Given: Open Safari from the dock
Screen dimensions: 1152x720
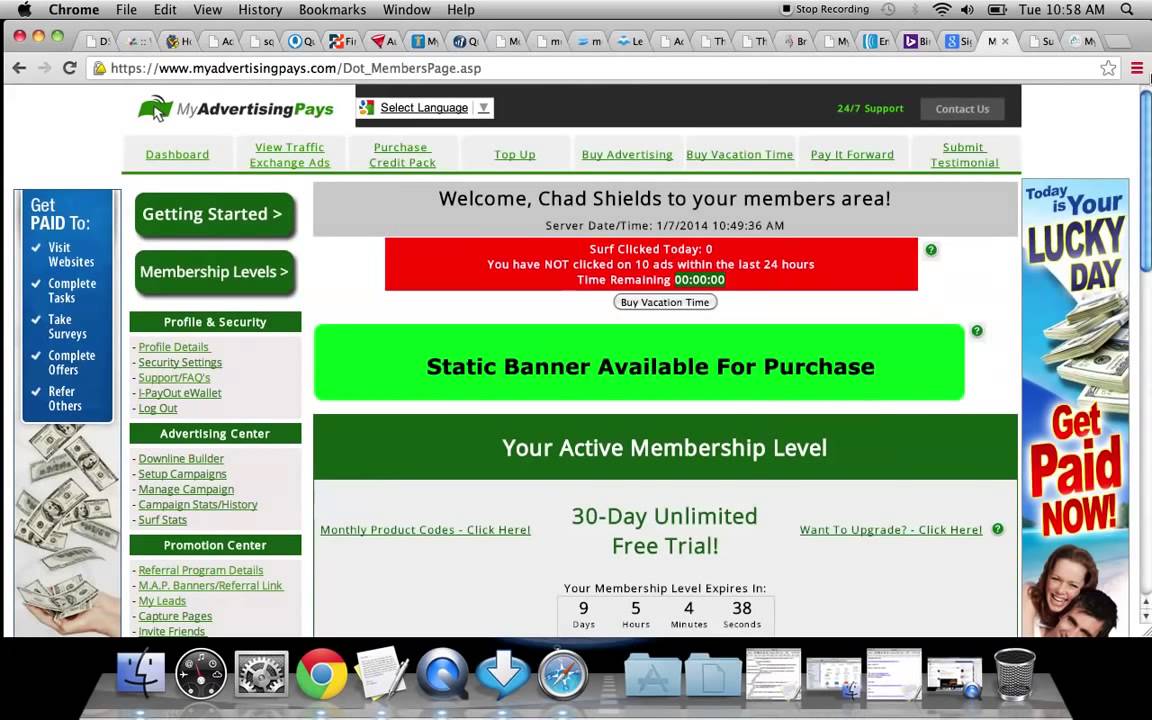Looking at the screenshot, I should 563,673.
